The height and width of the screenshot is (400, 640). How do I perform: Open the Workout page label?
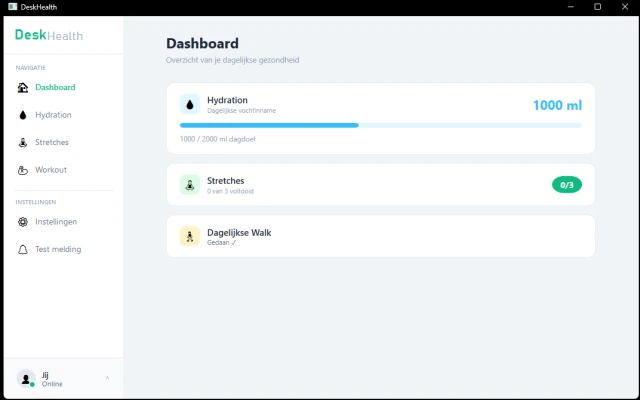pyautogui.click(x=51, y=170)
